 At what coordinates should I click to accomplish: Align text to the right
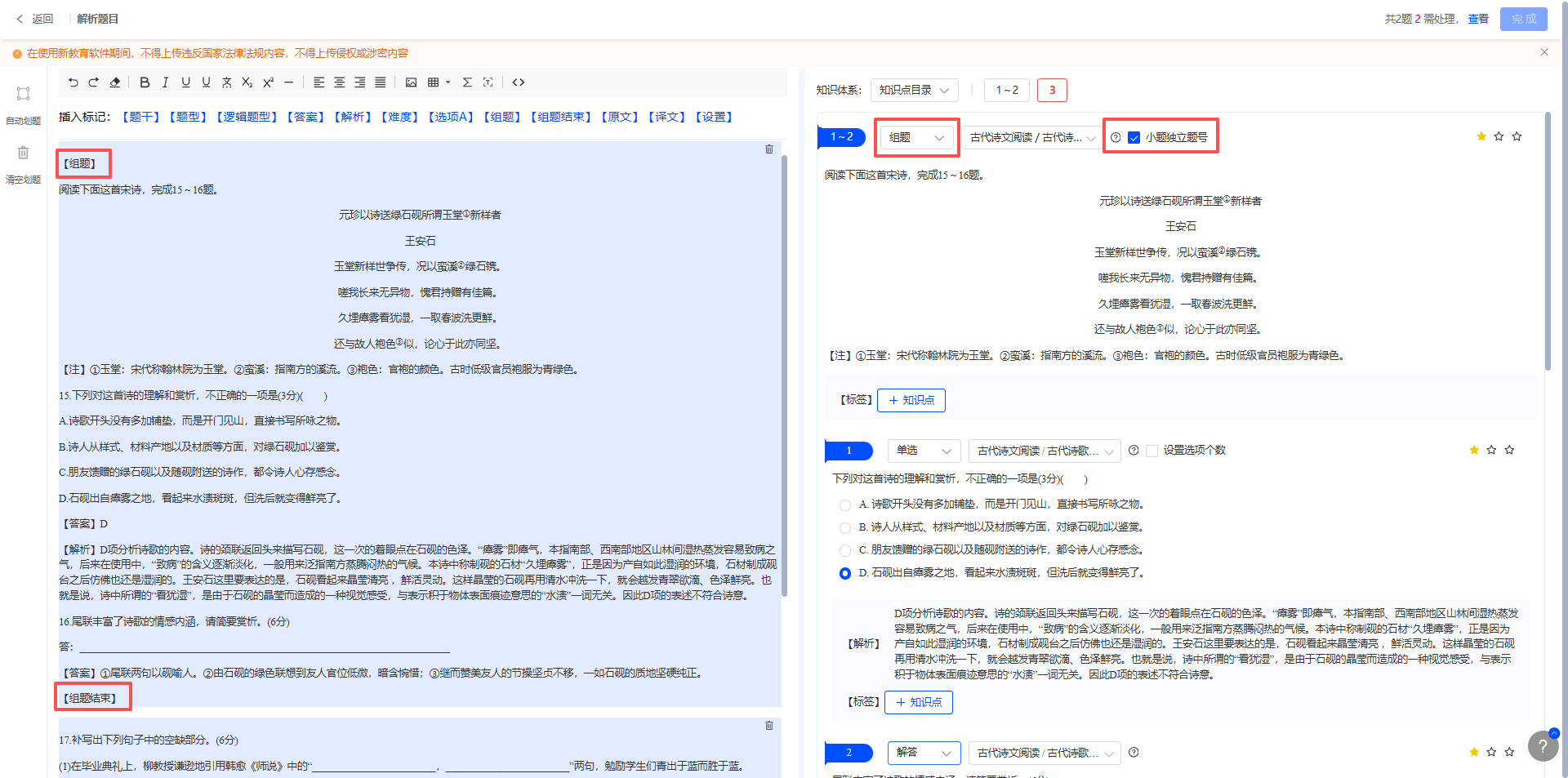pos(359,82)
